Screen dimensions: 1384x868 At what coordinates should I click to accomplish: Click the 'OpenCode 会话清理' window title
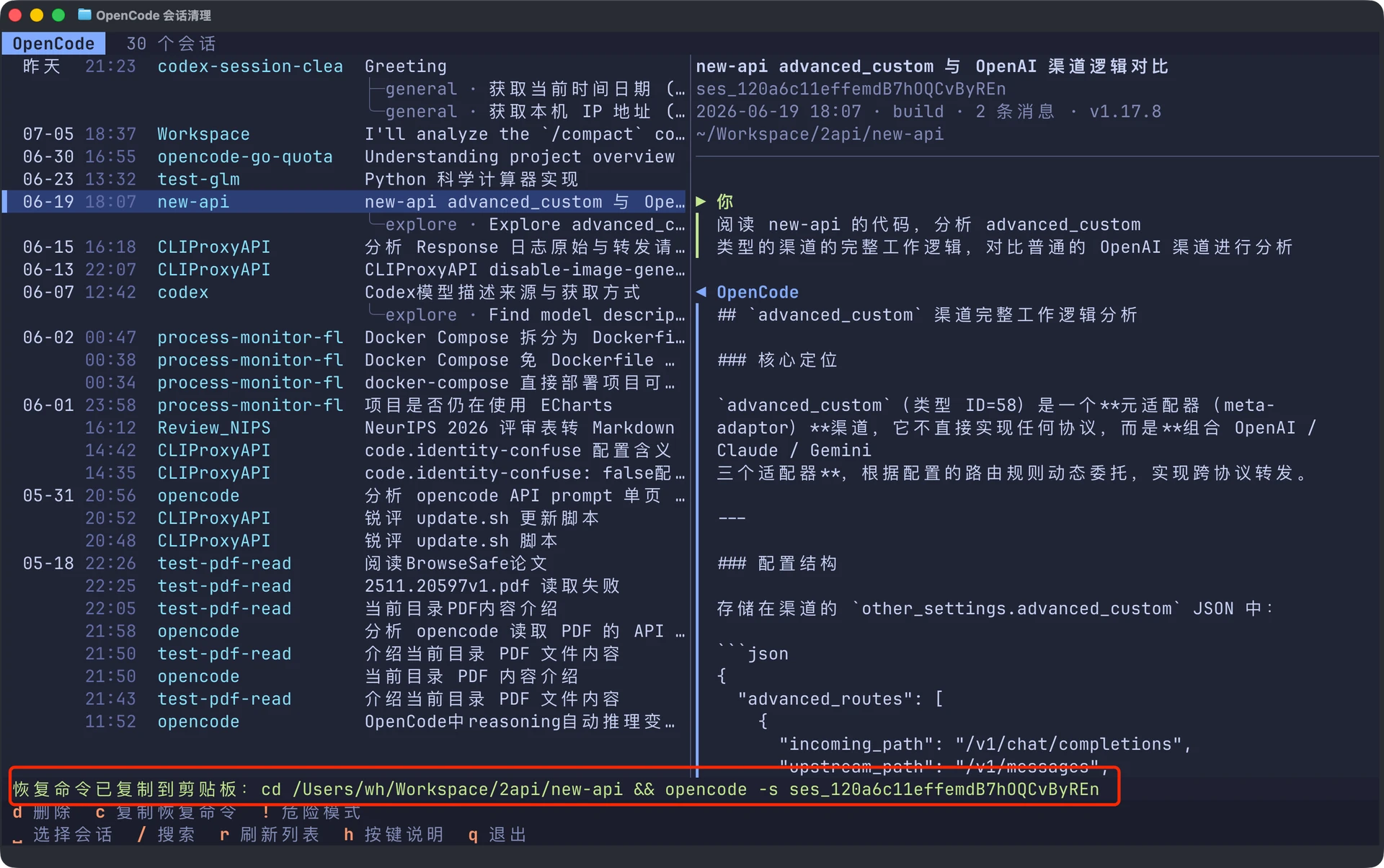pyautogui.click(x=154, y=15)
